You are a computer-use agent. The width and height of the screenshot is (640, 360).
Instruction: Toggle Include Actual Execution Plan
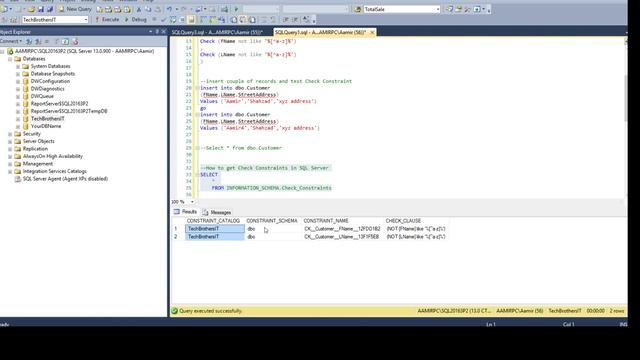coord(203,19)
